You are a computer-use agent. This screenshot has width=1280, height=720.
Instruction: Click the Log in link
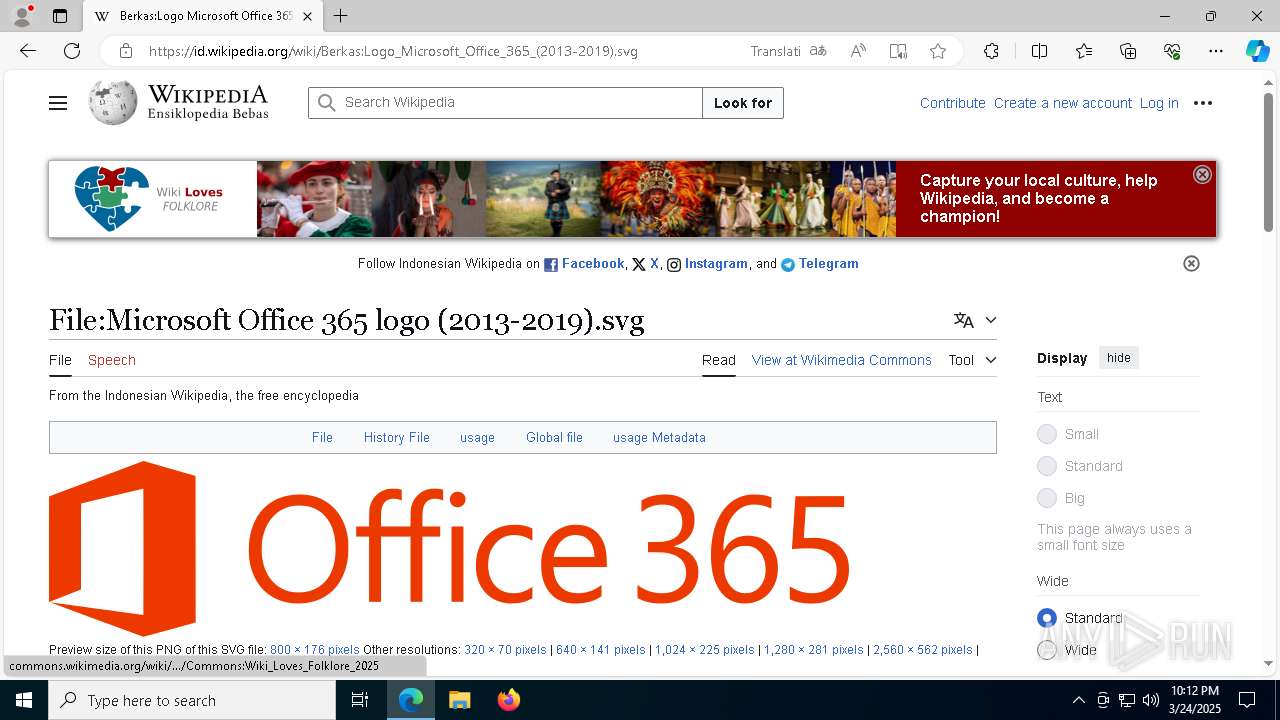[1159, 103]
